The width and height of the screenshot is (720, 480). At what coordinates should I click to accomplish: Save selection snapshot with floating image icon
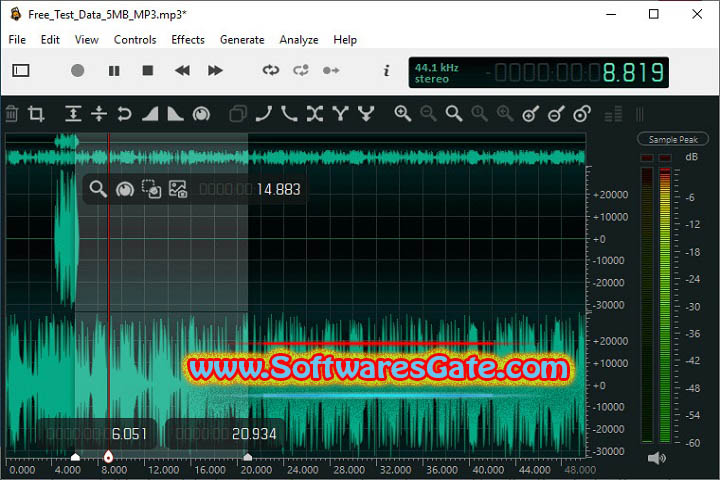pyautogui.click(x=178, y=189)
